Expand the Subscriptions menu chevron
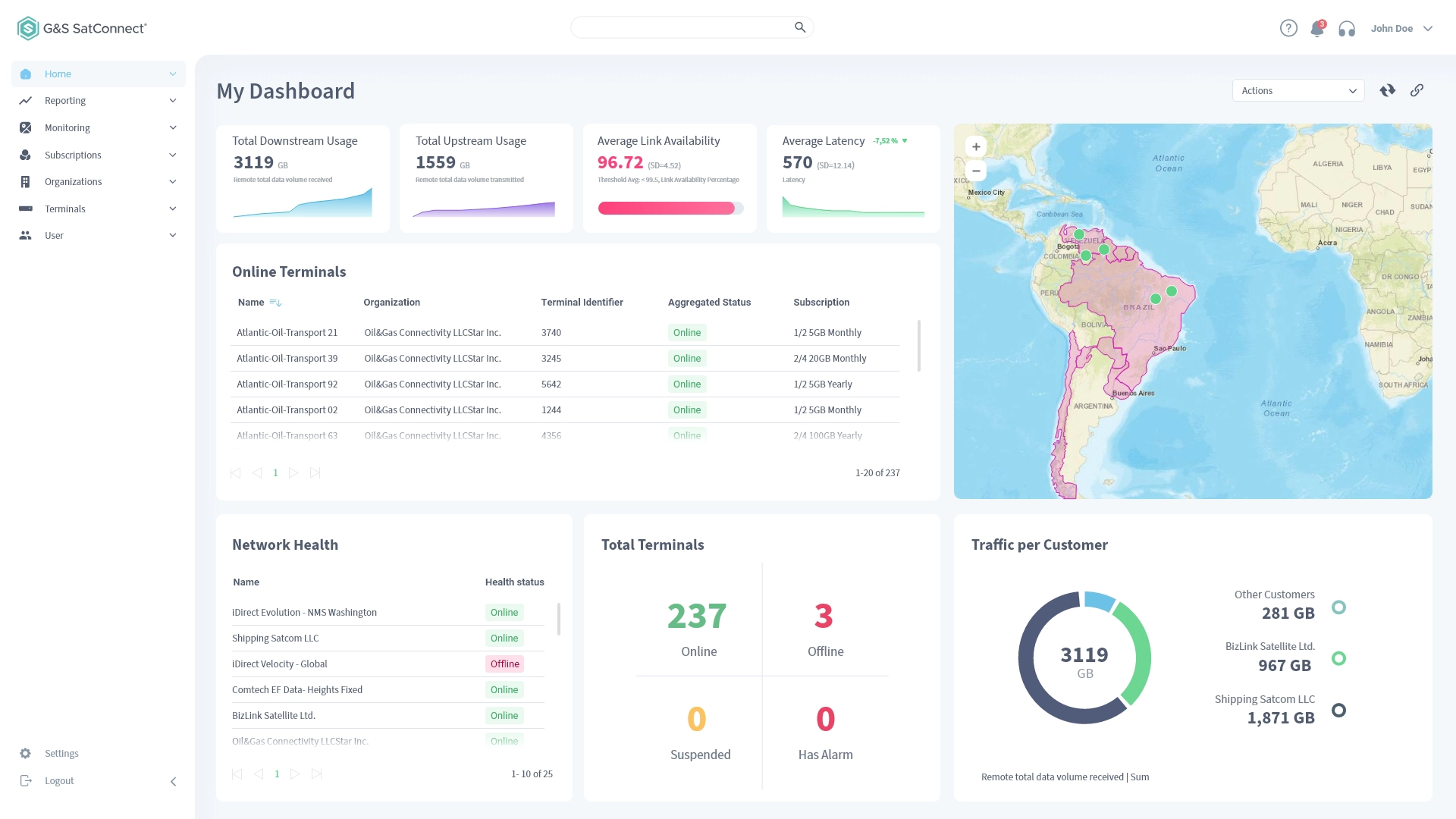1456x819 pixels. (173, 155)
